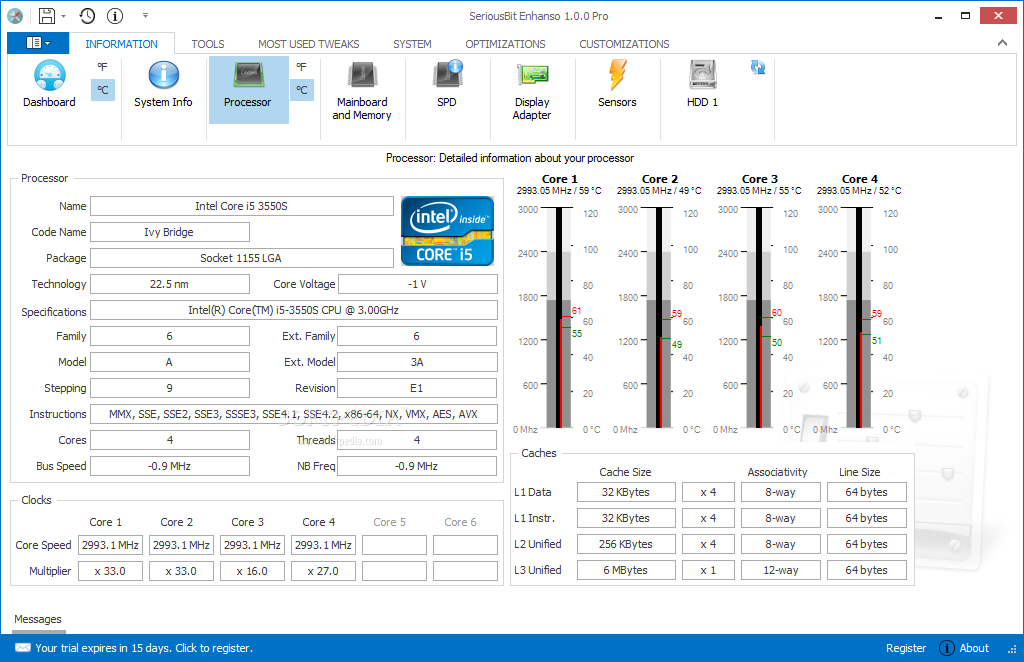Click the Bus Speed value field
Screen dimensions: 1024x662
pyautogui.click(x=170, y=466)
